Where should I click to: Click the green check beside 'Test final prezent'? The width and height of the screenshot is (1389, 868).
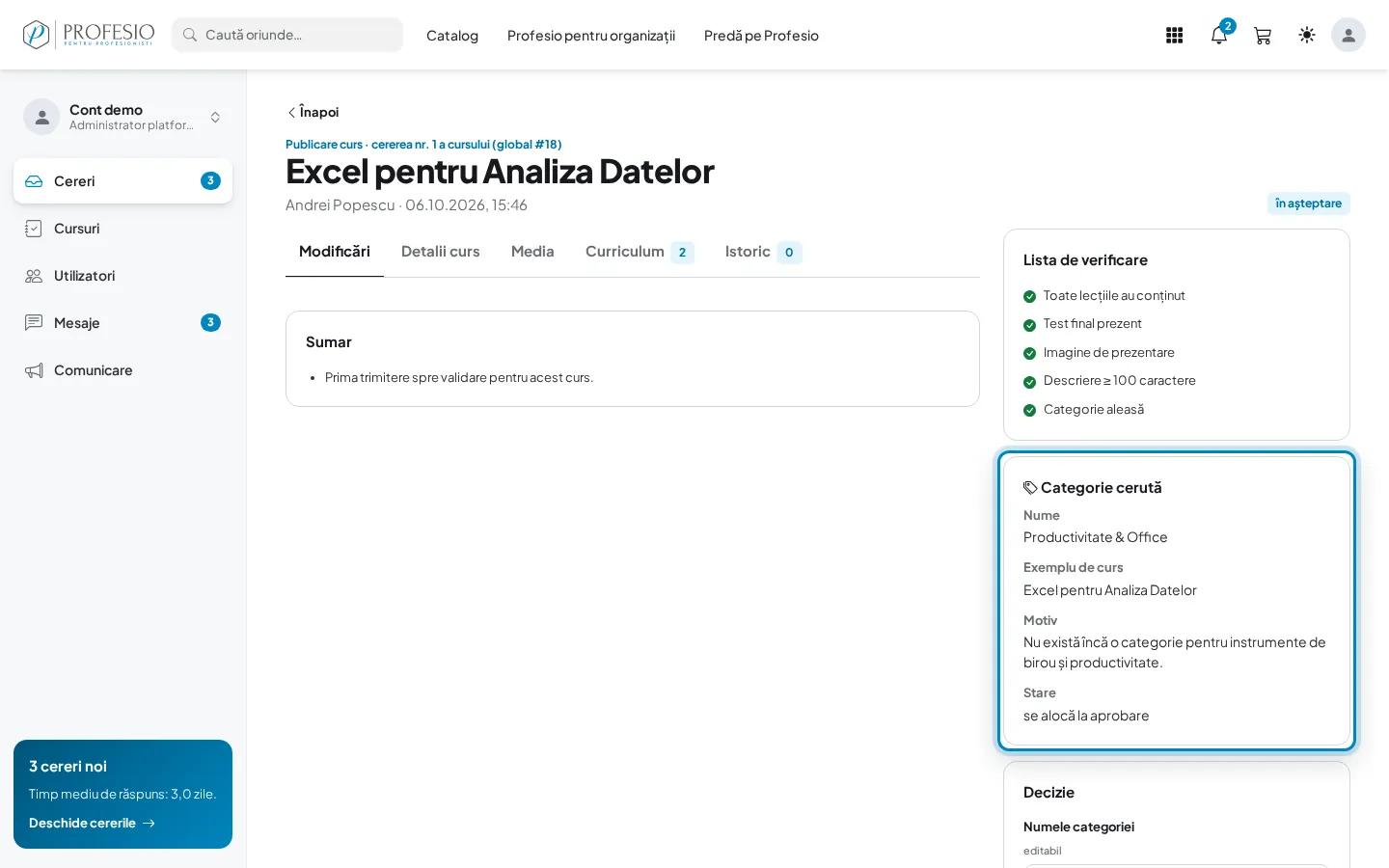pyautogui.click(x=1030, y=325)
